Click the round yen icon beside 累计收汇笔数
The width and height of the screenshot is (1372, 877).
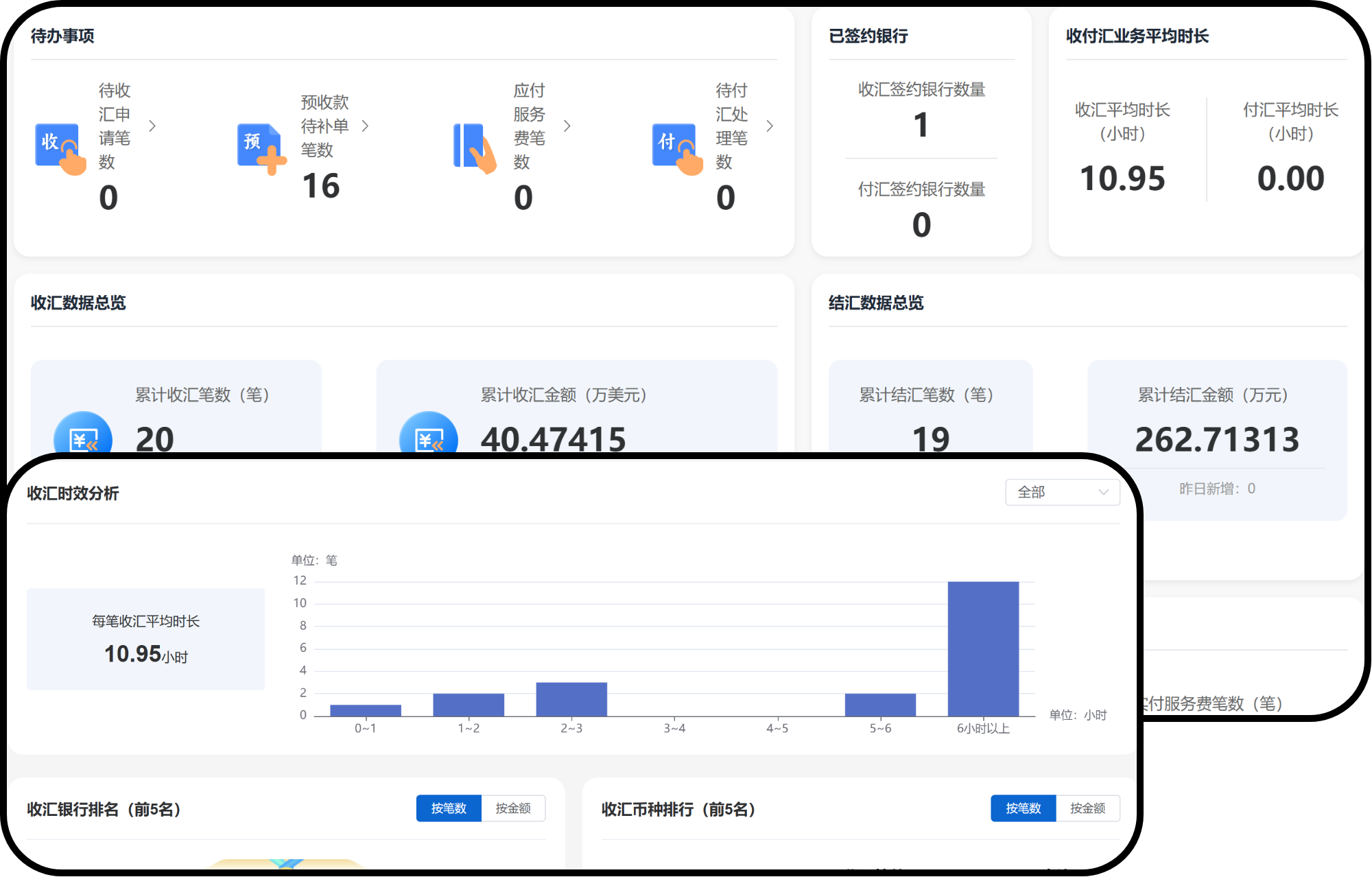coord(83,434)
